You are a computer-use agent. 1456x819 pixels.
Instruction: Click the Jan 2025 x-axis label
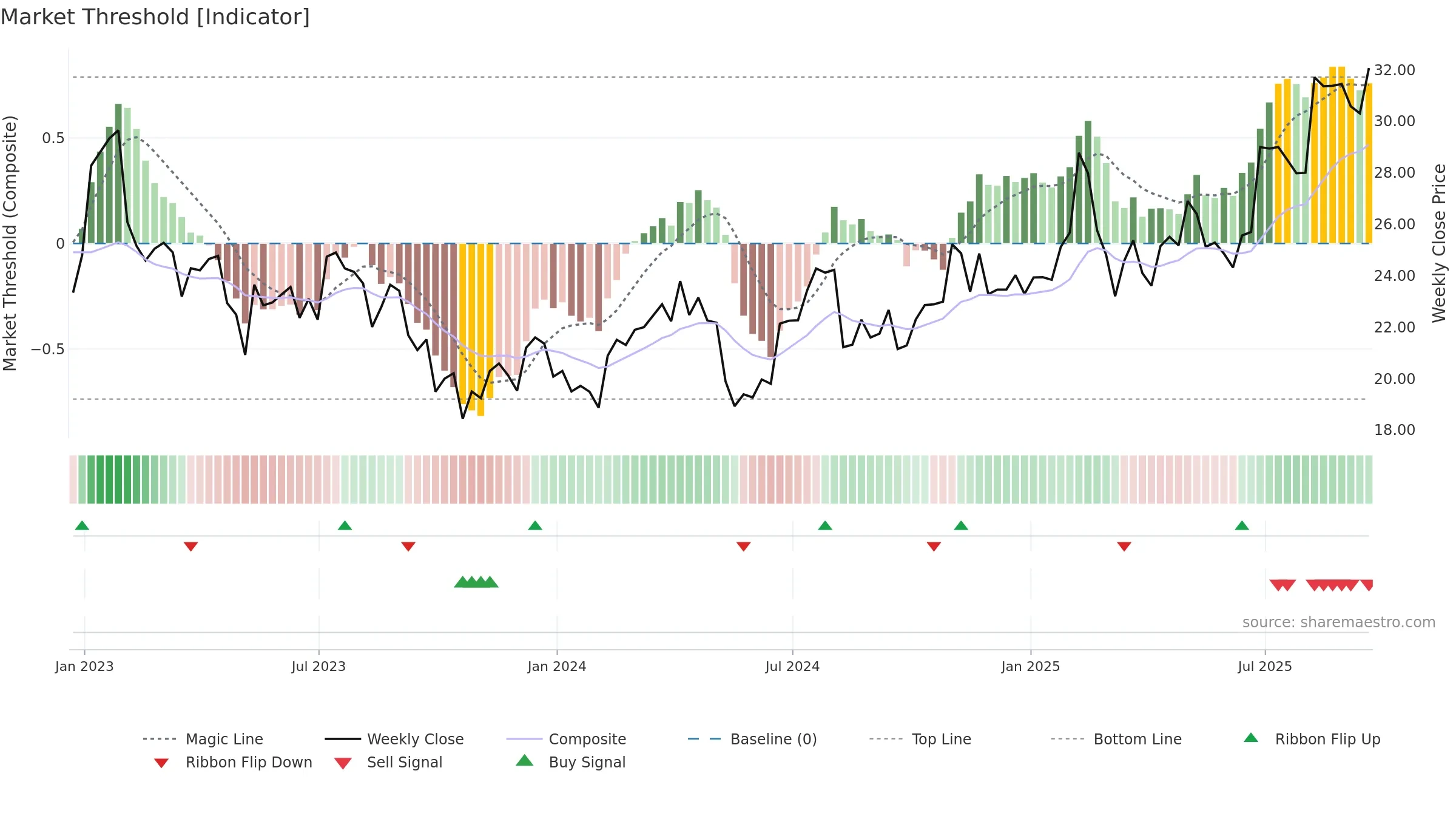(1031, 667)
